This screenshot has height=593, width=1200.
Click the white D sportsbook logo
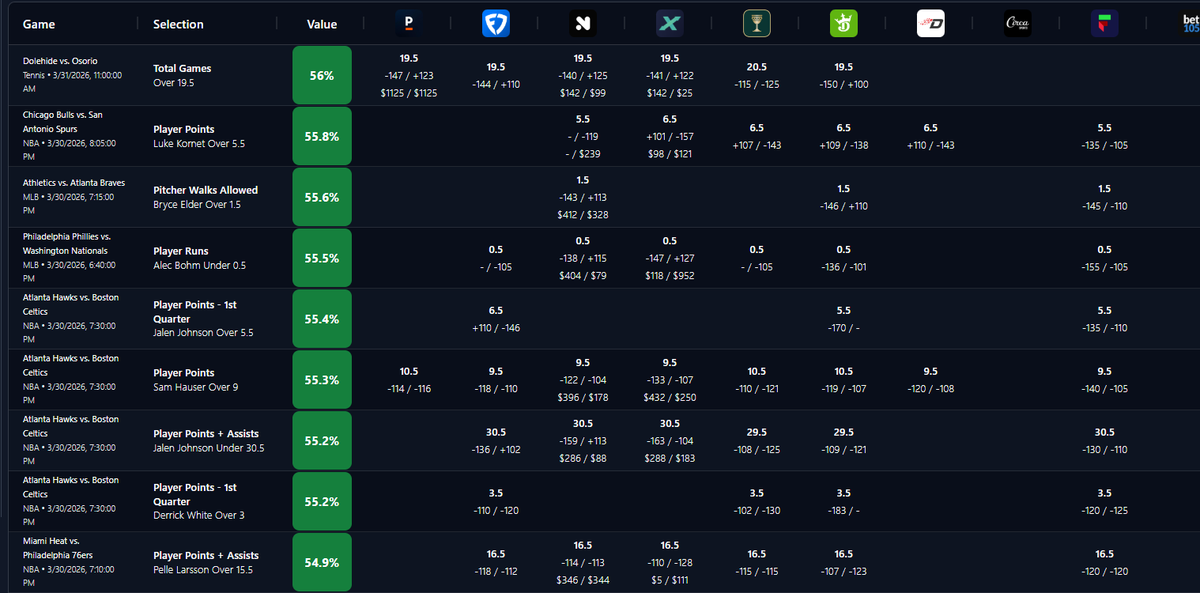[x=931, y=24]
